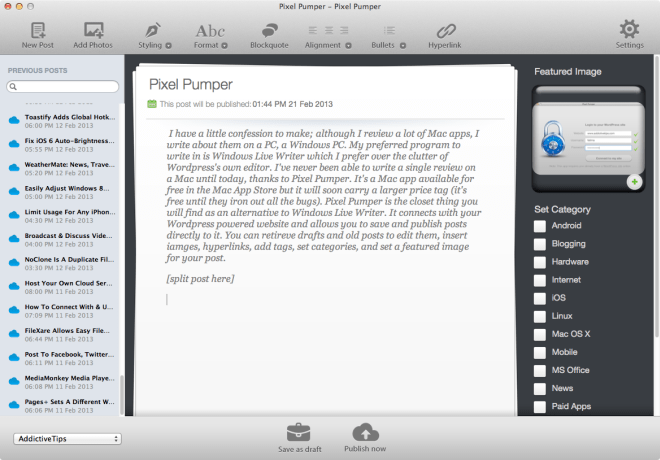Align text center
Image resolution: width=660 pixels, height=460 pixels.
(329, 30)
